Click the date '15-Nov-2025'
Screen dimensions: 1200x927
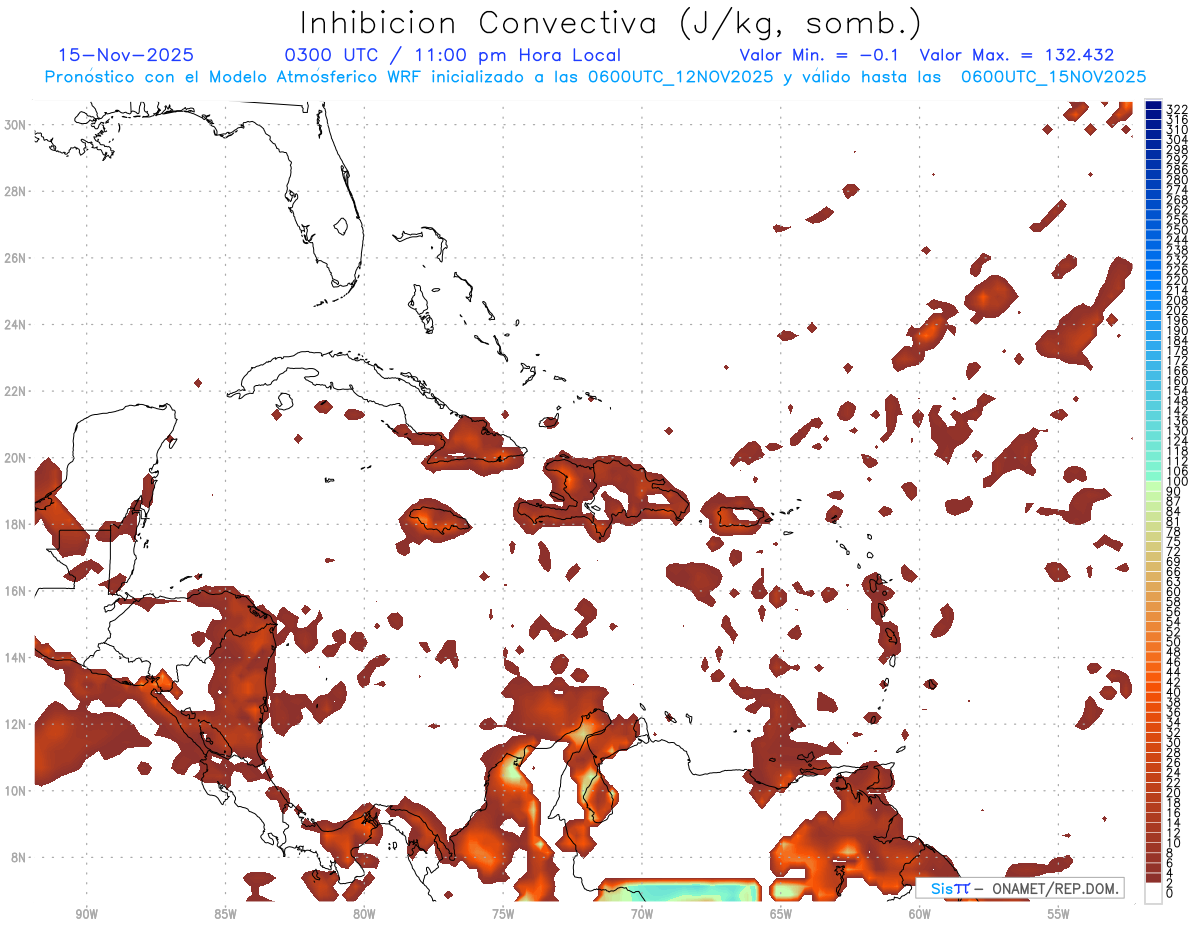tap(126, 55)
